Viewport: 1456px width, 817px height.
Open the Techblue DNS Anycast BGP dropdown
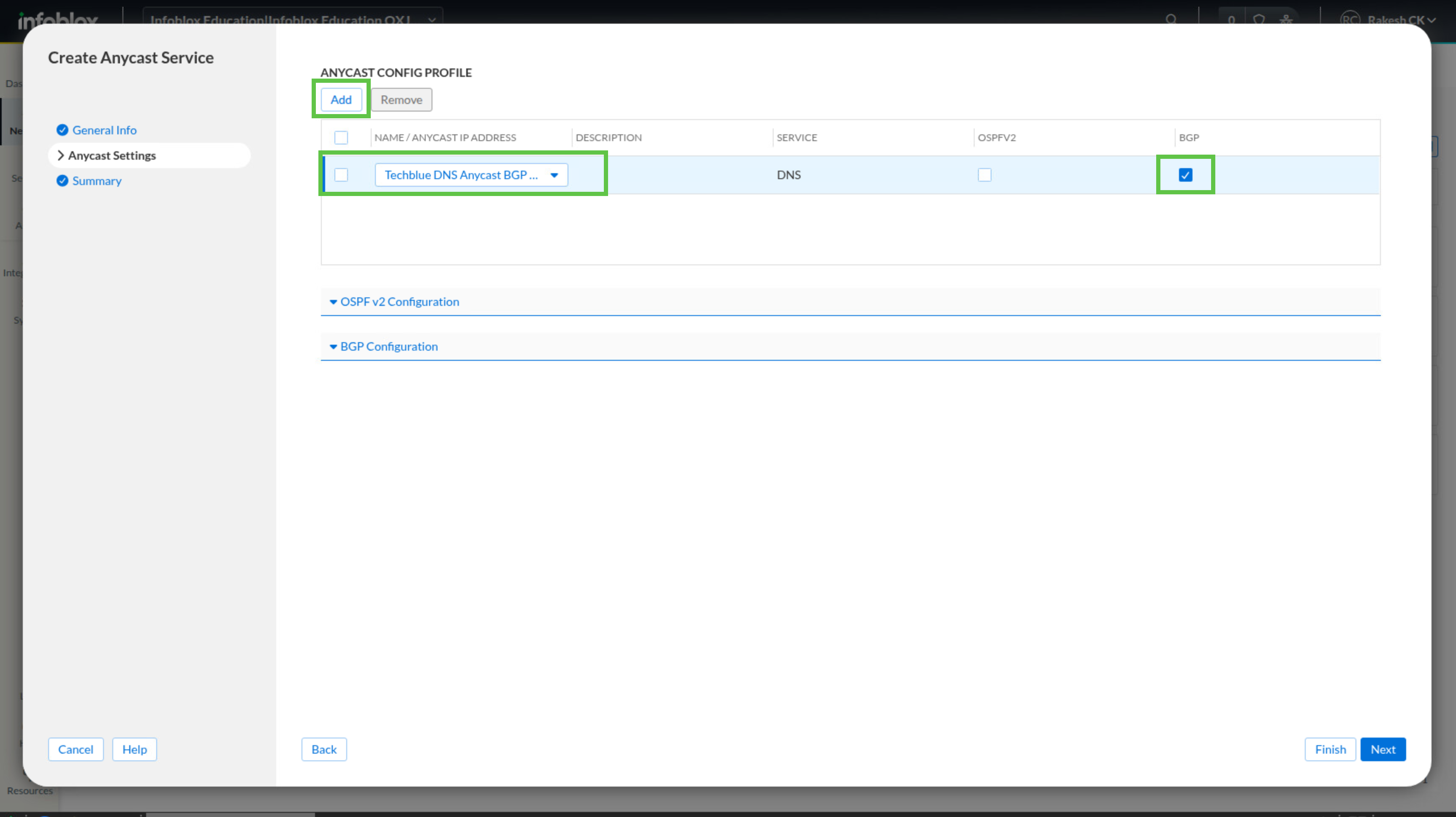[x=471, y=175]
